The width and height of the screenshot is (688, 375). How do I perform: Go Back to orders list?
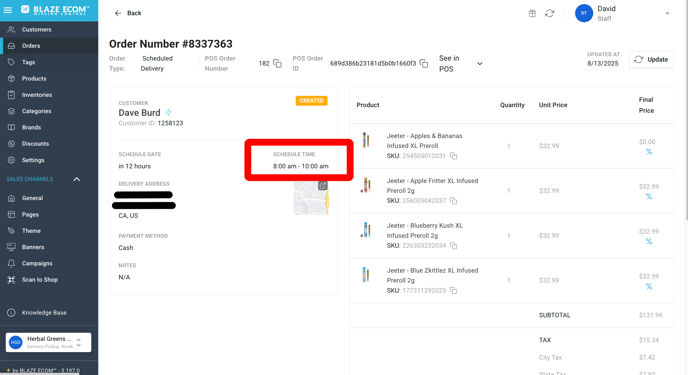[x=128, y=13]
